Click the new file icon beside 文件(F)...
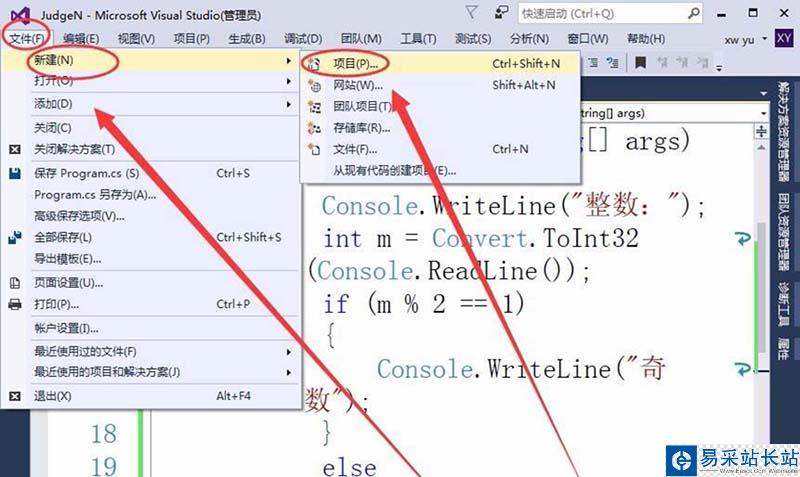The width and height of the screenshot is (800, 477). (314, 149)
